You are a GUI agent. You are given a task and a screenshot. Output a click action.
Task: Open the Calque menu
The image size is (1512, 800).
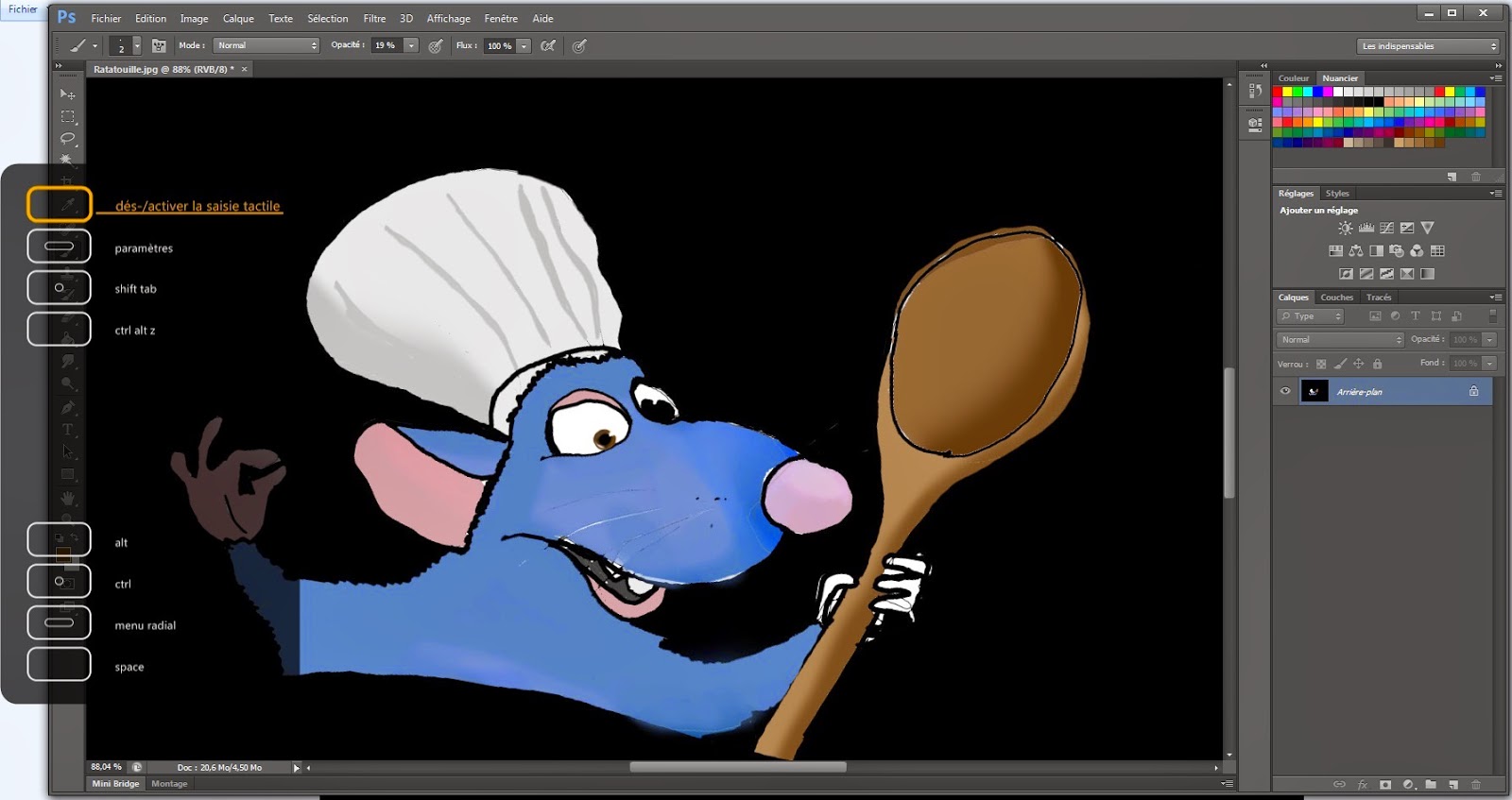click(x=238, y=18)
